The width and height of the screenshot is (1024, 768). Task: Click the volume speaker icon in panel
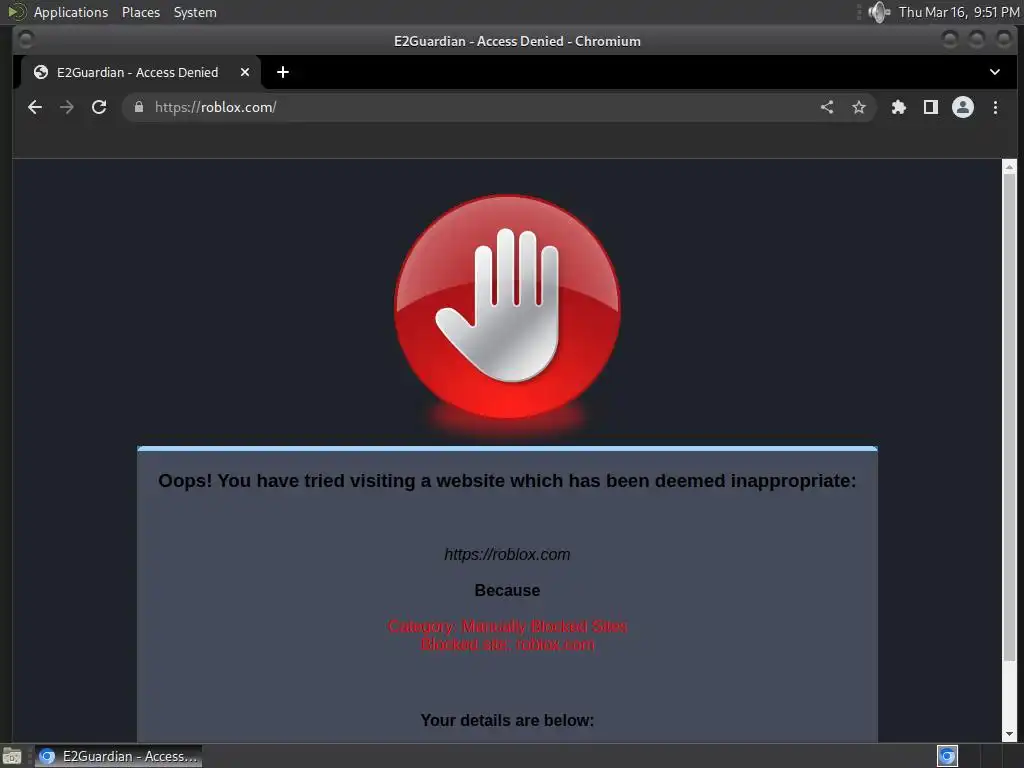[x=879, y=12]
